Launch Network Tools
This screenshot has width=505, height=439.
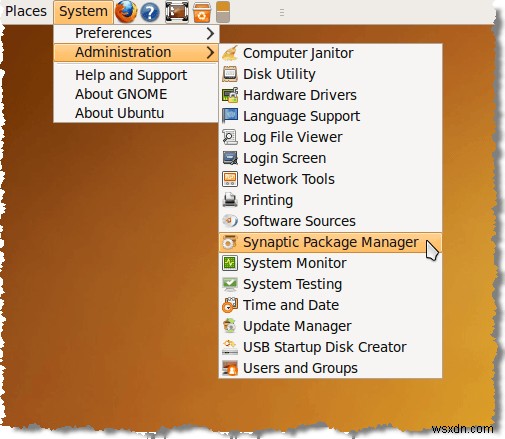click(330, 179)
